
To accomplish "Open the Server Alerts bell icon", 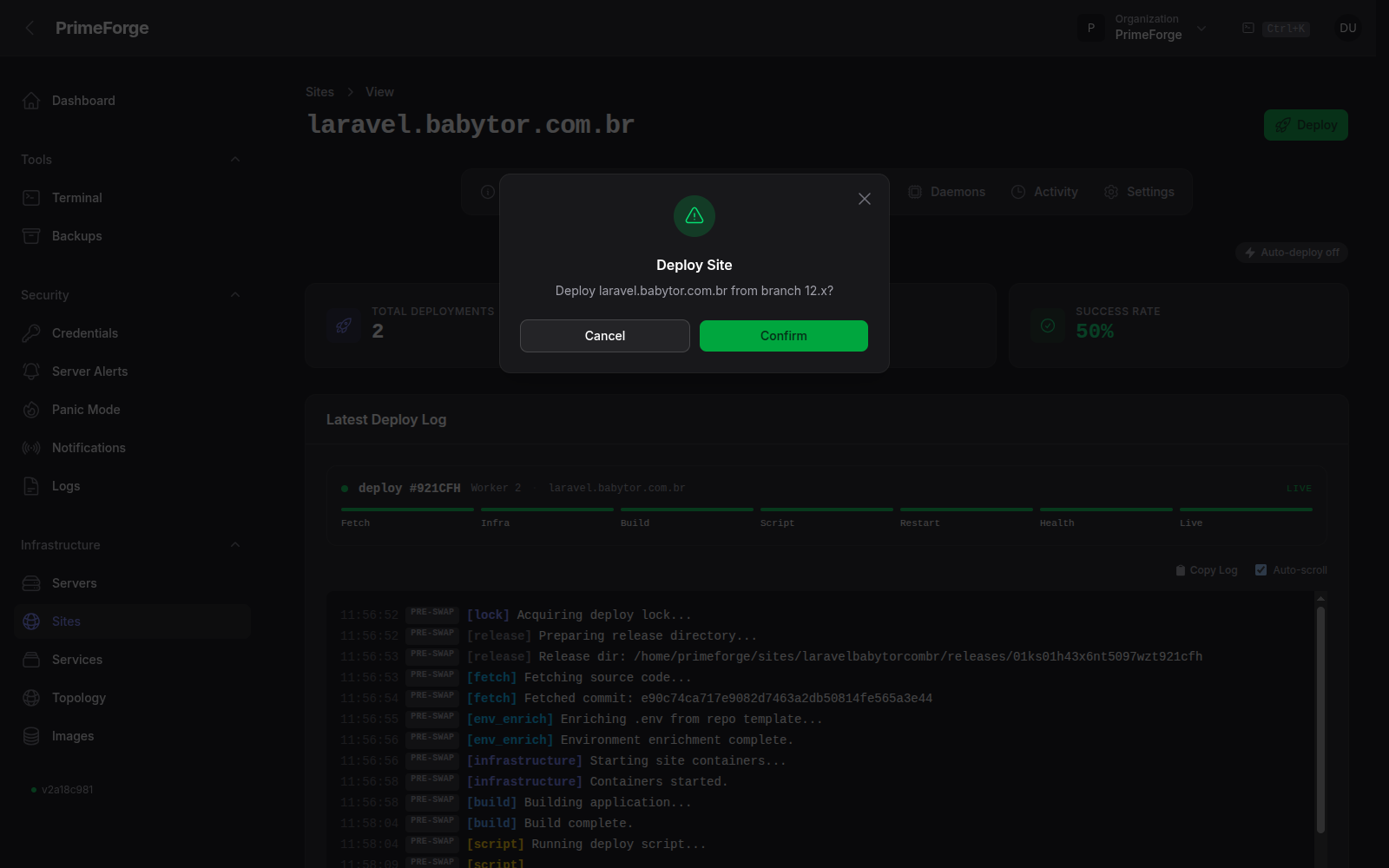I will [x=31, y=372].
